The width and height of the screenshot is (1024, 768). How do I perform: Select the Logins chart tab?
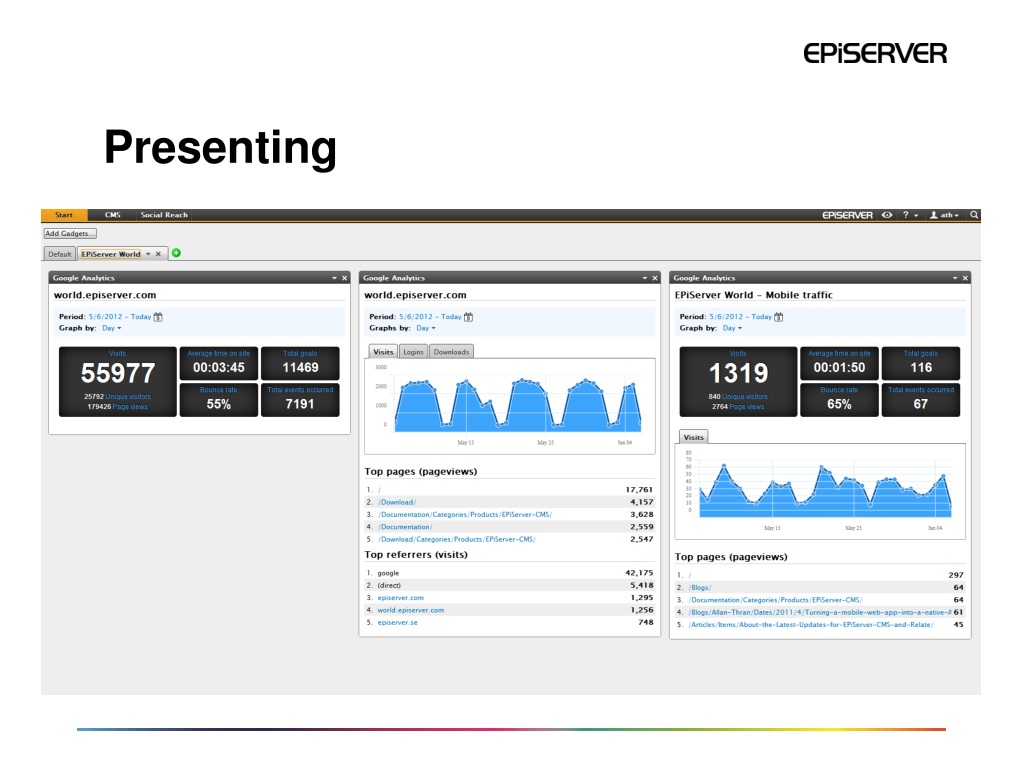pos(413,352)
